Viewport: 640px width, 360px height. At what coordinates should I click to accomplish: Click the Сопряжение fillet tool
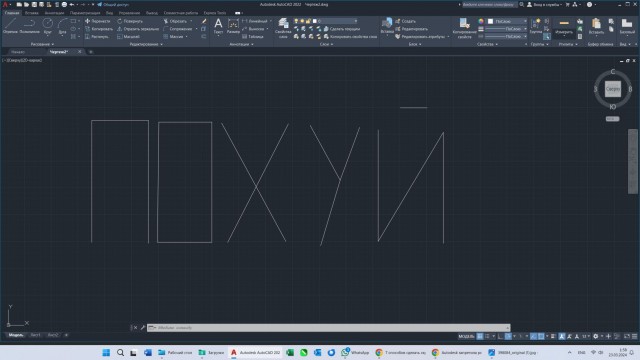(178, 29)
